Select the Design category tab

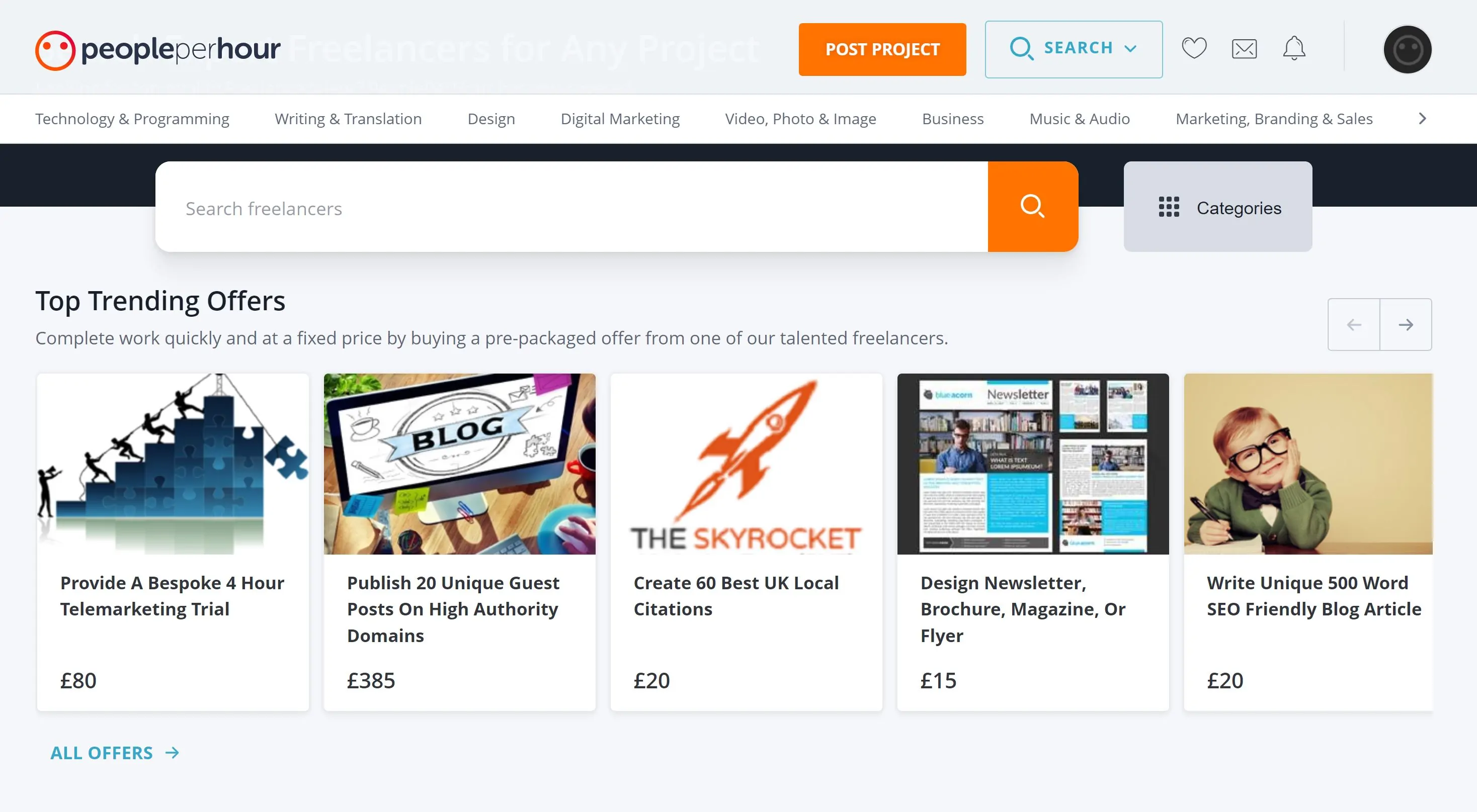tap(491, 118)
